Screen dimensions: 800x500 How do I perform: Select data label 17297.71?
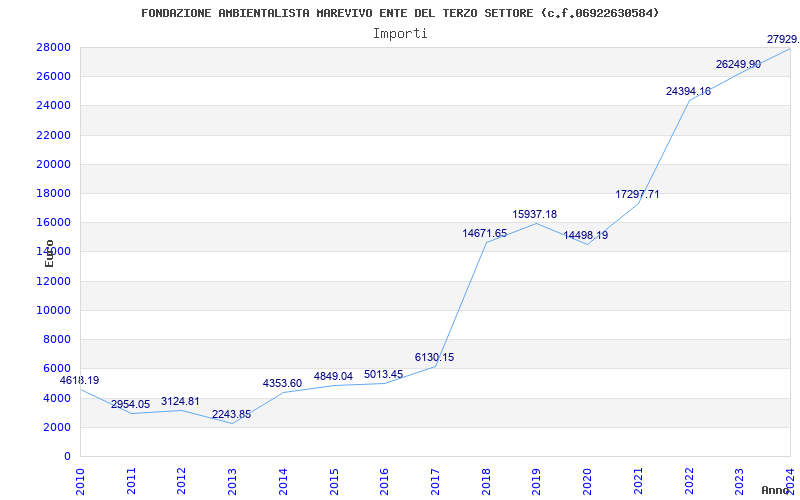[x=637, y=194]
